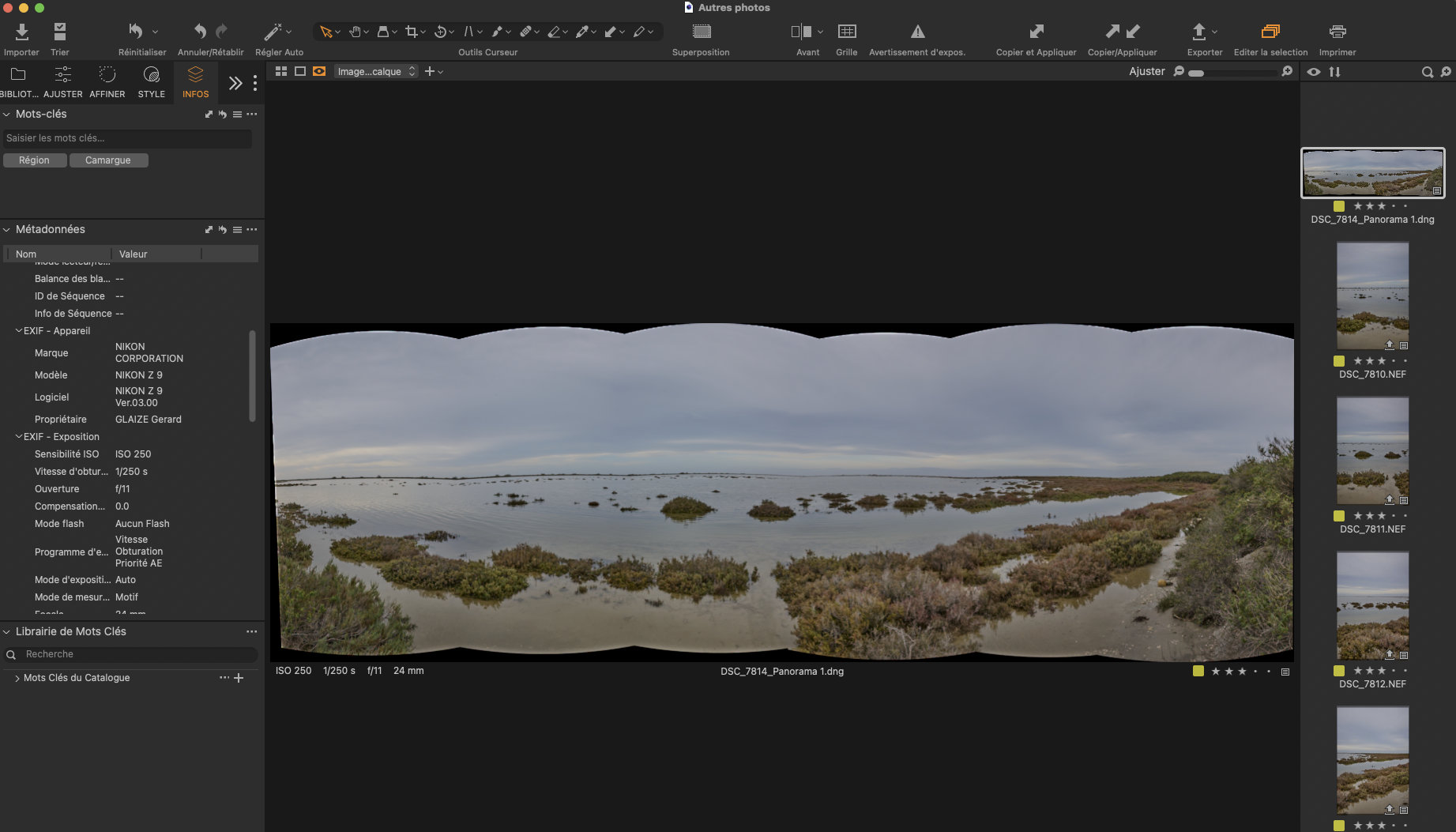Viewport: 1456px width, 832px height.
Task: Open the add layer plus dropdown
Action: click(x=434, y=71)
